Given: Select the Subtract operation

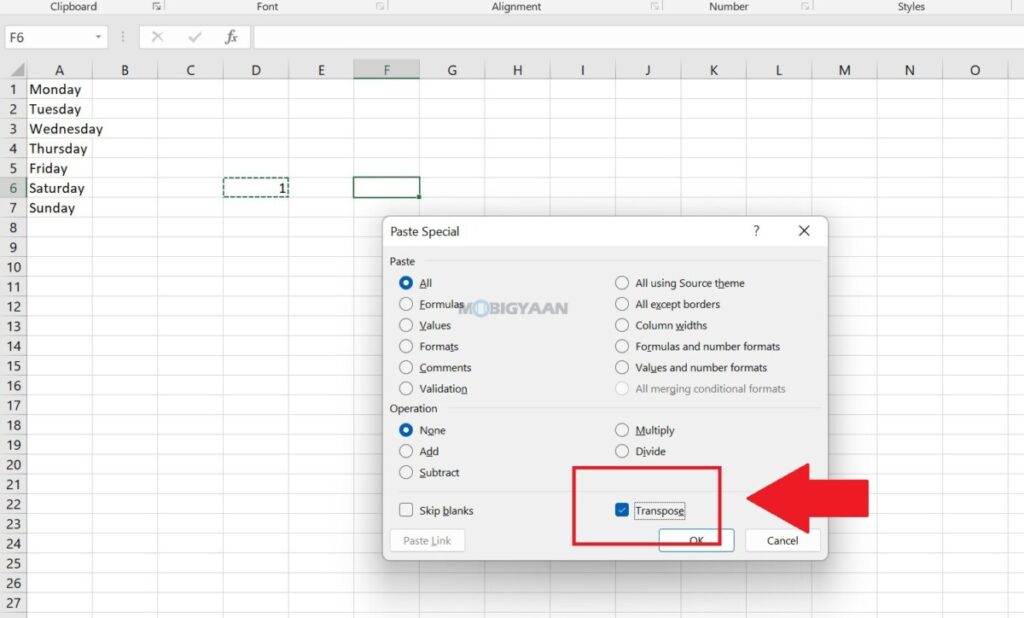Looking at the screenshot, I should tap(406, 472).
